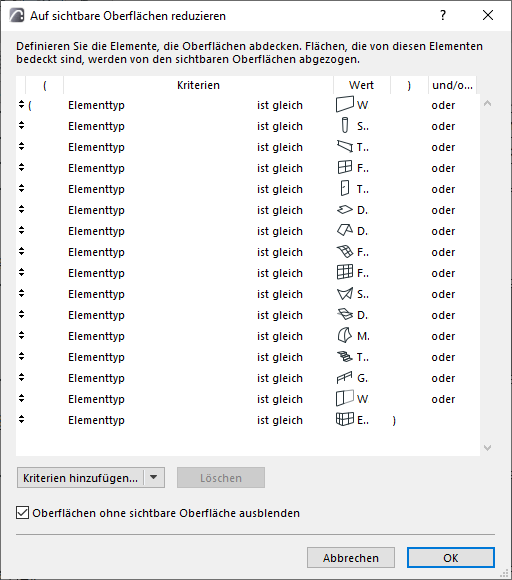Click the wall element type icon in first row
This screenshot has width=512, height=580.
(345, 104)
